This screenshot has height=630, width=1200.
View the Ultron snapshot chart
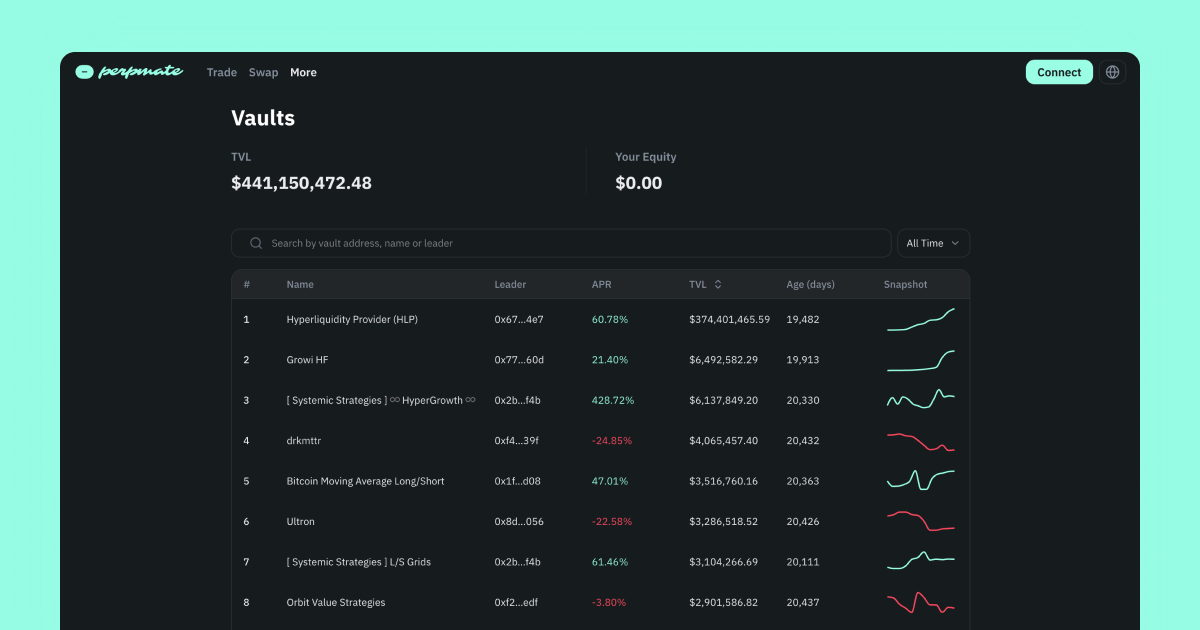tap(921, 521)
